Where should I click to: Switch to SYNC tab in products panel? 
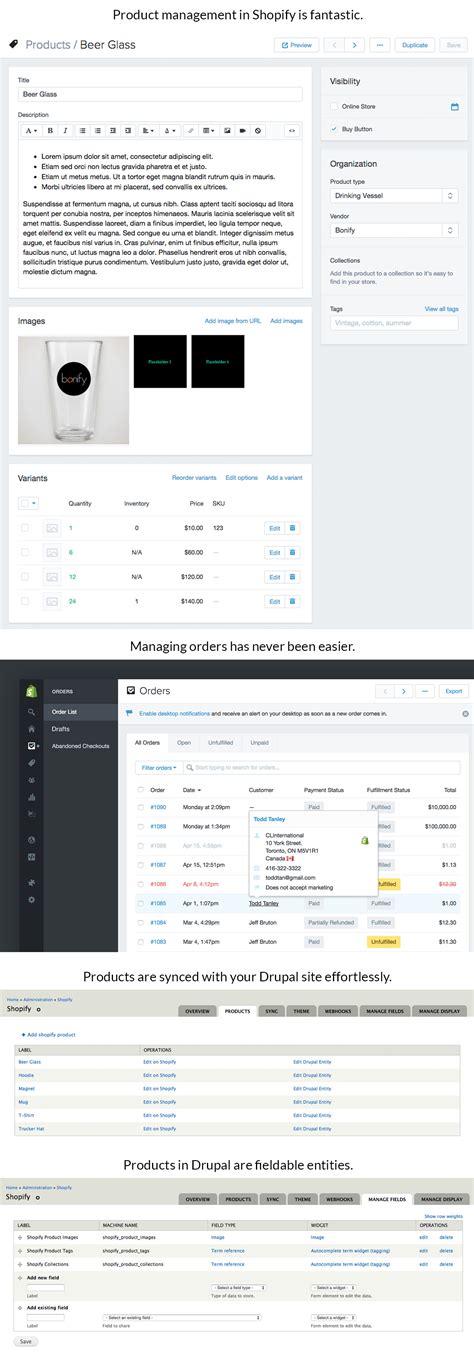coord(272,1011)
